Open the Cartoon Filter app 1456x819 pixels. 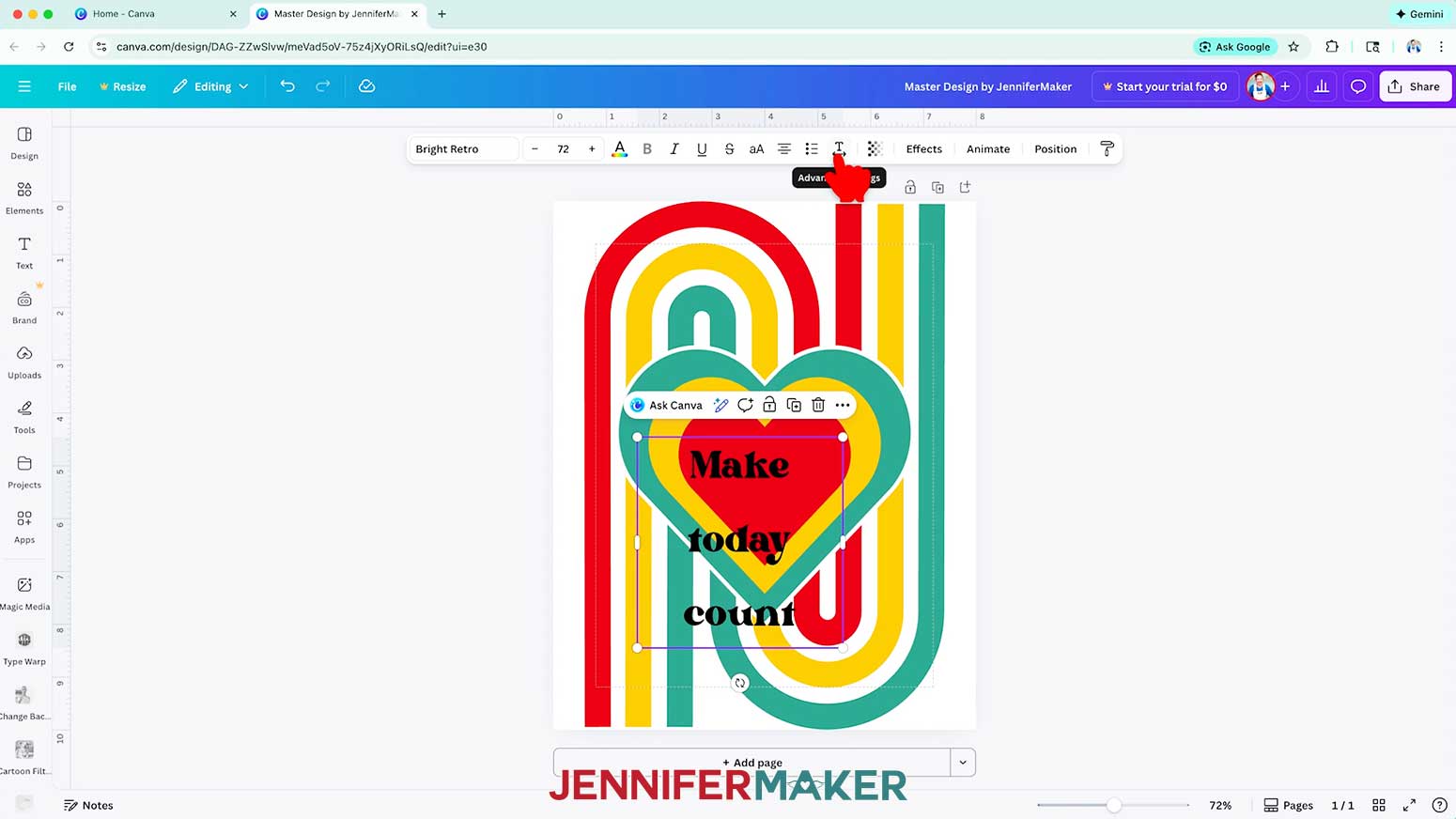coord(24,758)
